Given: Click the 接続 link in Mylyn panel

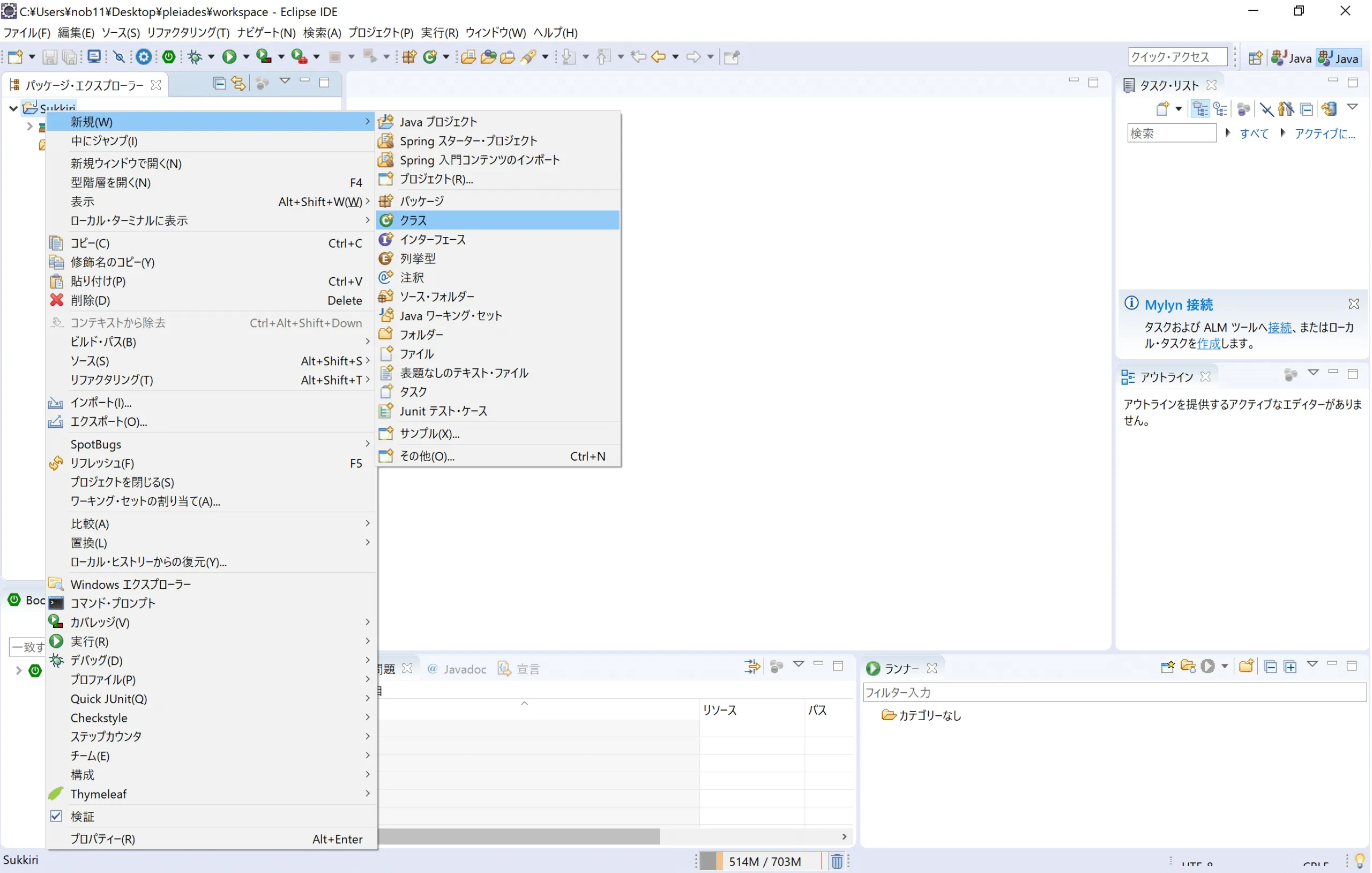Looking at the screenshot, I should [x=1280, y=327].
